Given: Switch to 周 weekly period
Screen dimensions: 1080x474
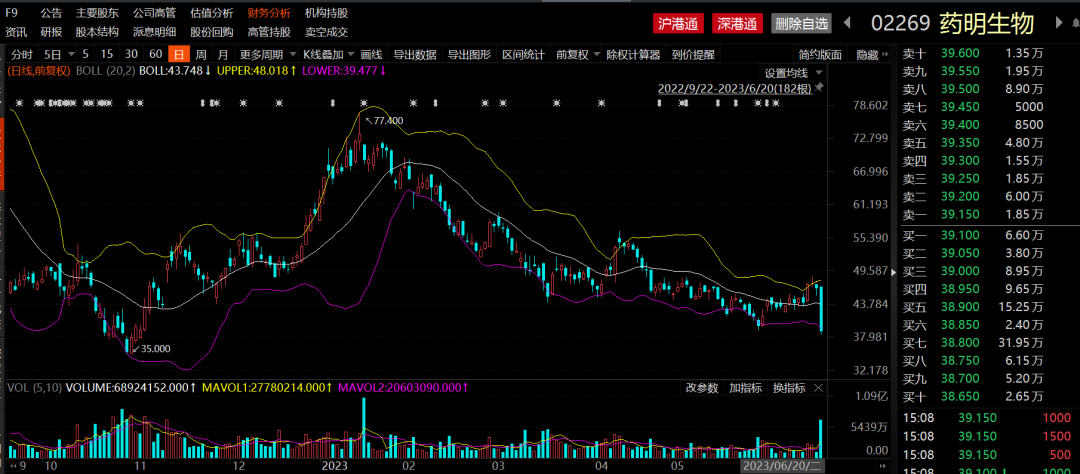Looking at the screenshot, I should (x=201, y=54).
